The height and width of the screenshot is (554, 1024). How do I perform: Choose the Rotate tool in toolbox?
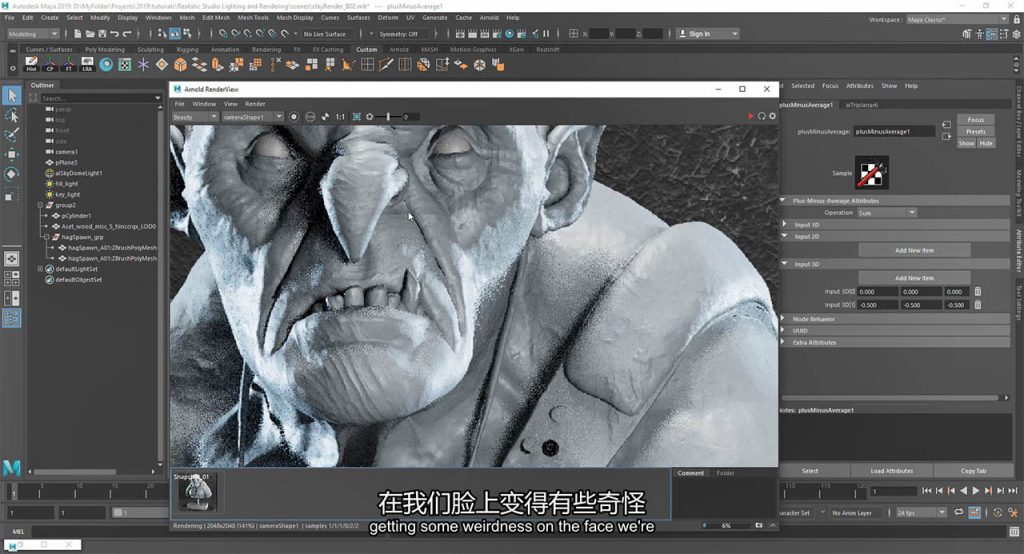(x=12, y=174)
